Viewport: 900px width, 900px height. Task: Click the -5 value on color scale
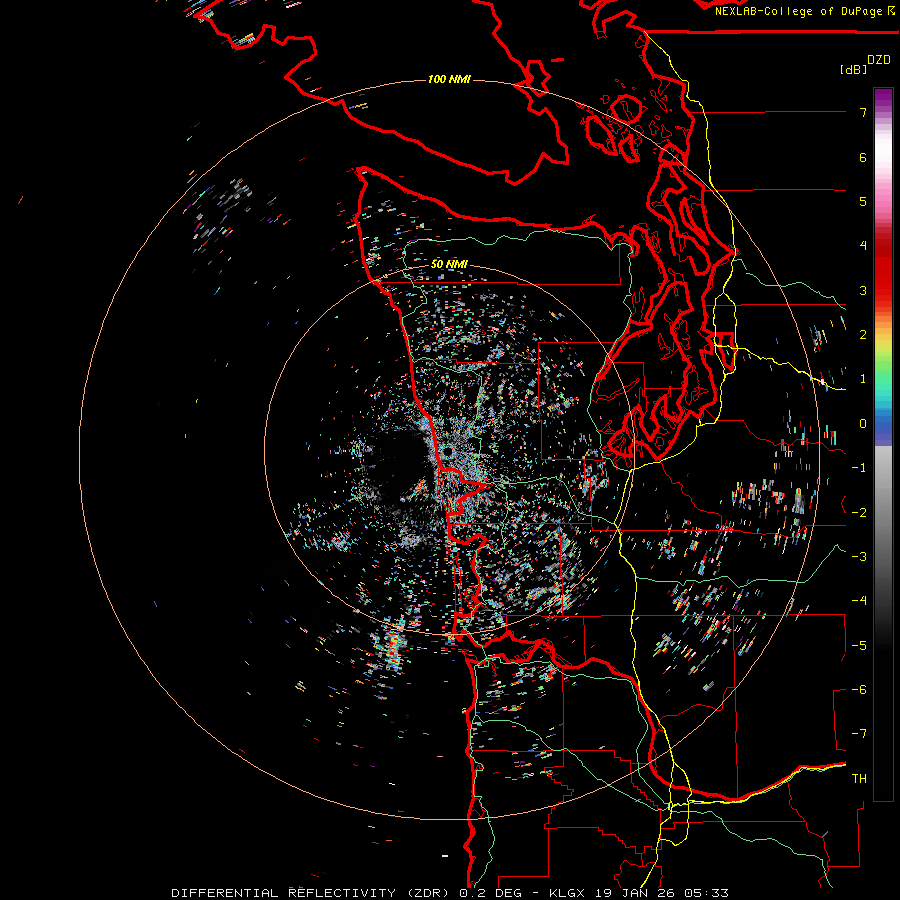pos(859,645)
